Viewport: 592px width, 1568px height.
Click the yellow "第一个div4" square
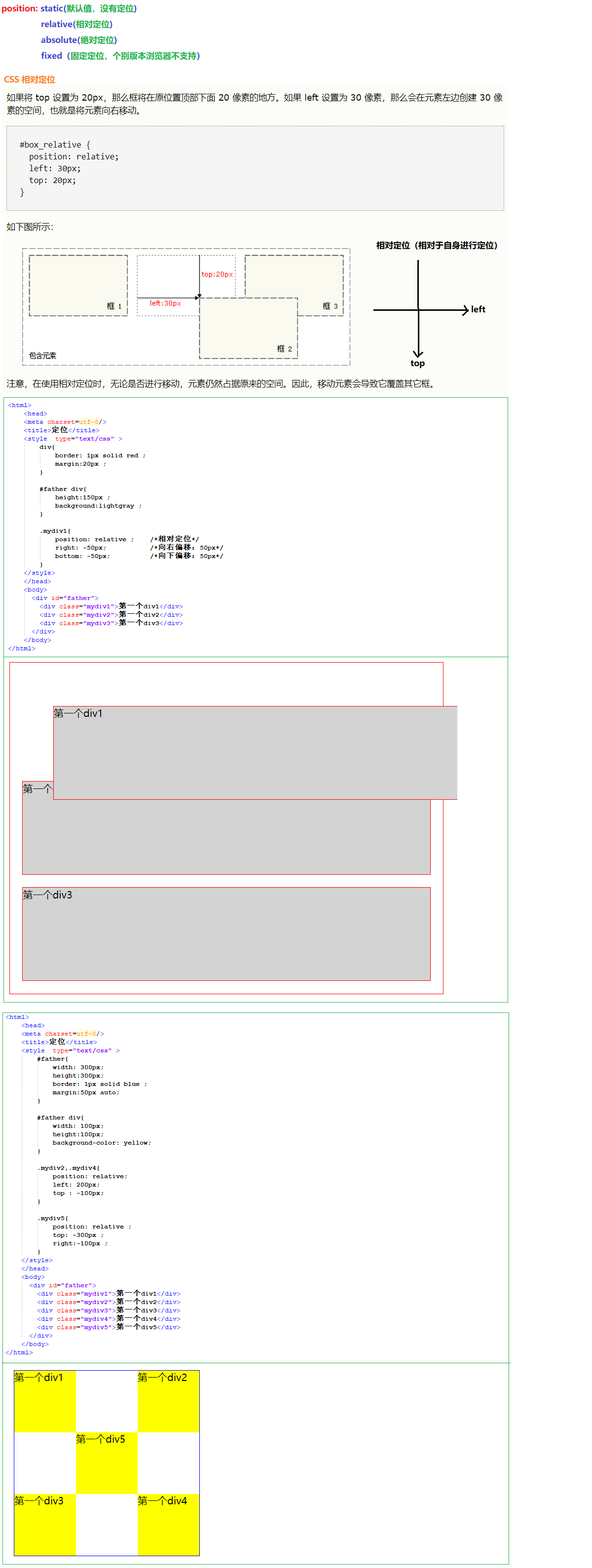pos(168,1524)
